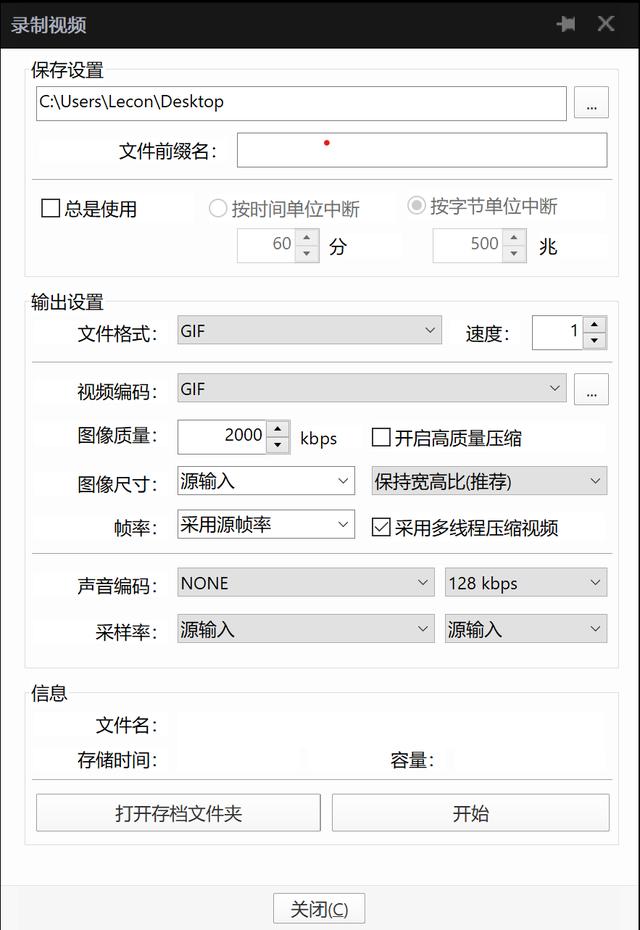Browse for save folder using ... button
Viewport: 640px width, 930px height.
click(x=591, y=103)
